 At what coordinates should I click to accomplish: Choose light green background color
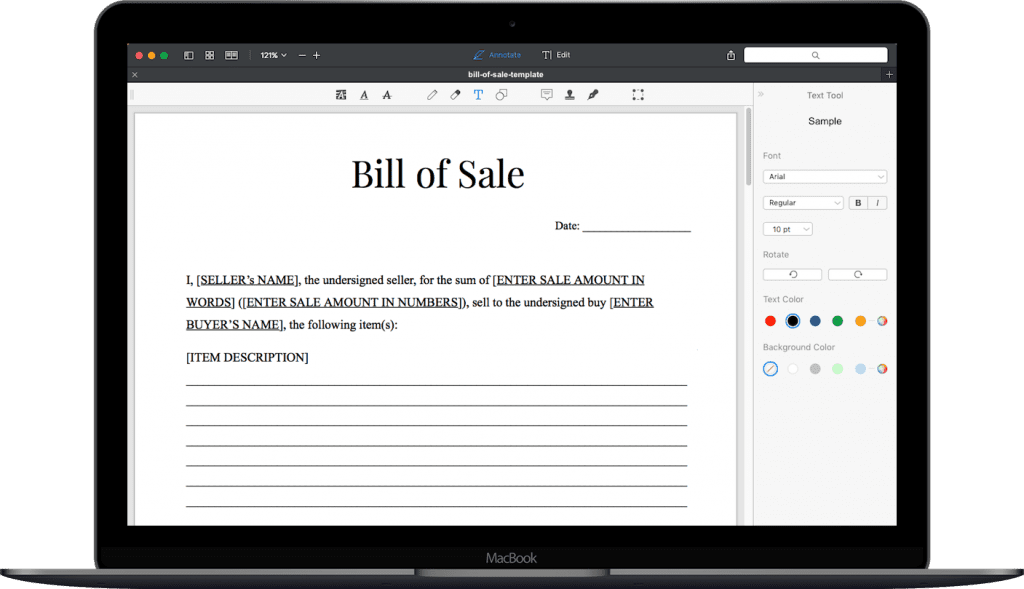click(x=838, y=369)
